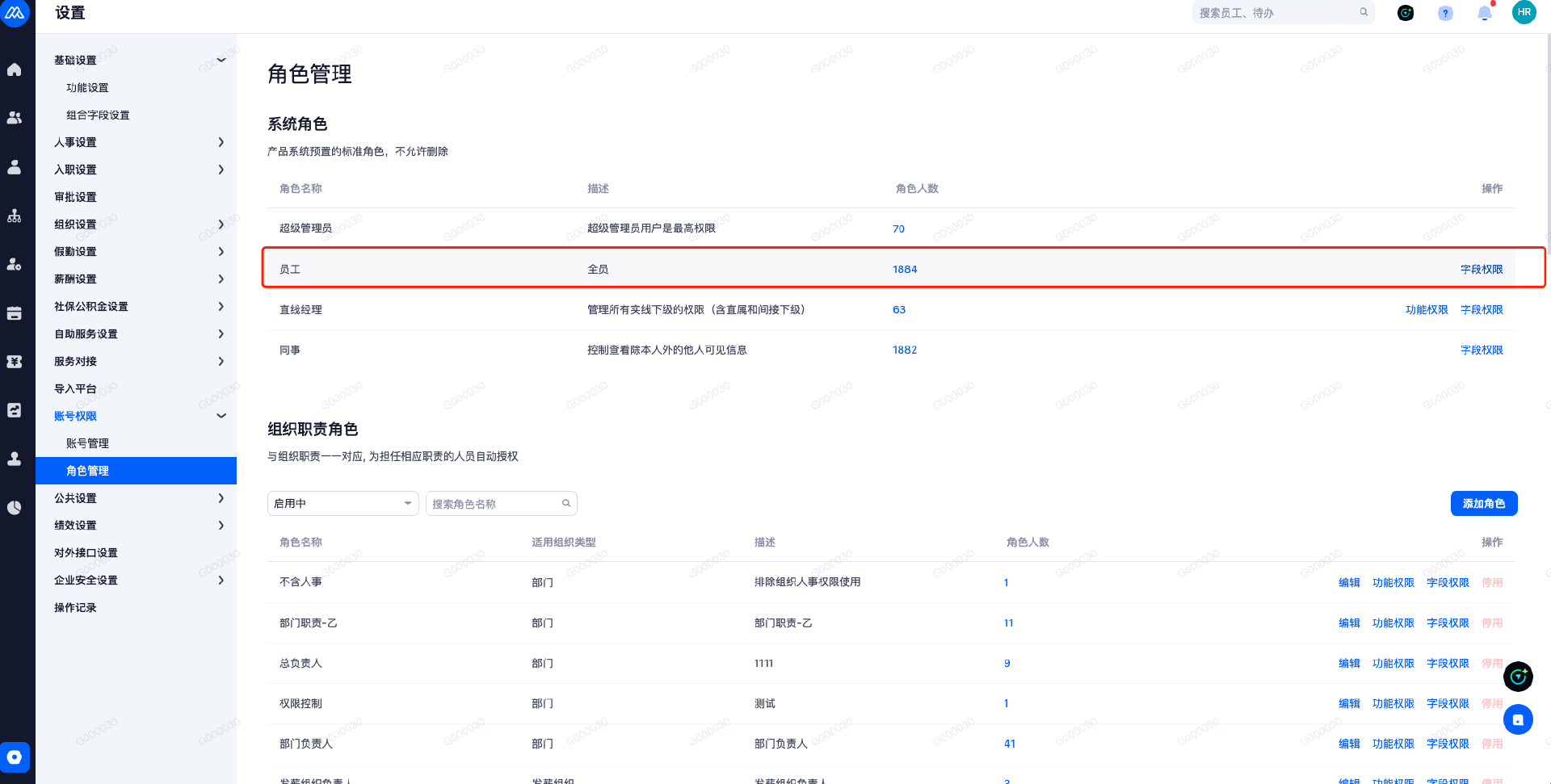This screenshot has height=784, width=1551.
Task: Open the floating green assistant icon
Action: coord(1518,677)
